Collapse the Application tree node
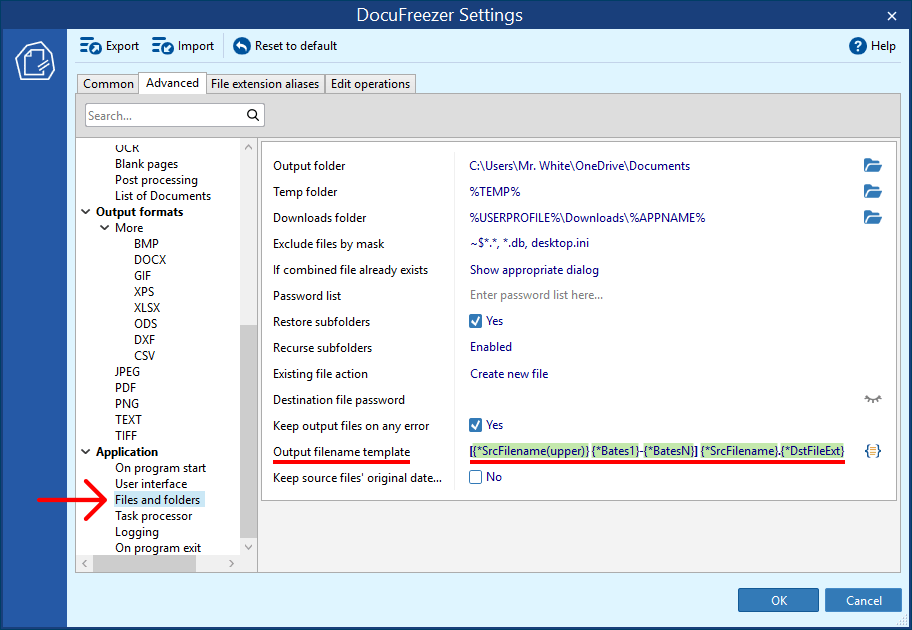Image resolution: width=912 pixels, height=630 pixels. pos(86,452)
